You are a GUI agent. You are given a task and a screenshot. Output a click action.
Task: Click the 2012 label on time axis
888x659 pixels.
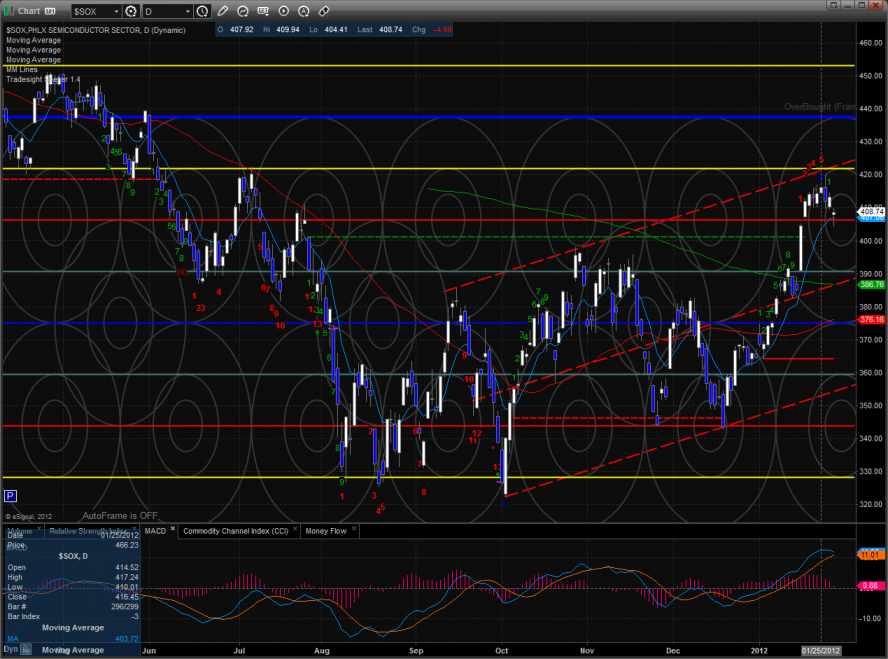[759, 651]
